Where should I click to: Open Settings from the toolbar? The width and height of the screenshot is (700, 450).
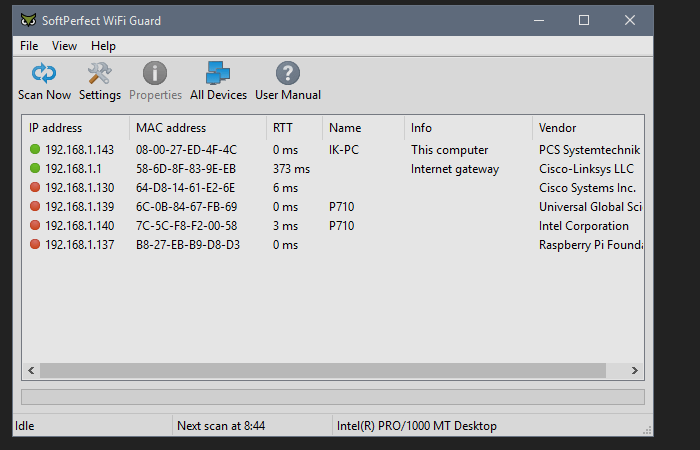point(100,73)
